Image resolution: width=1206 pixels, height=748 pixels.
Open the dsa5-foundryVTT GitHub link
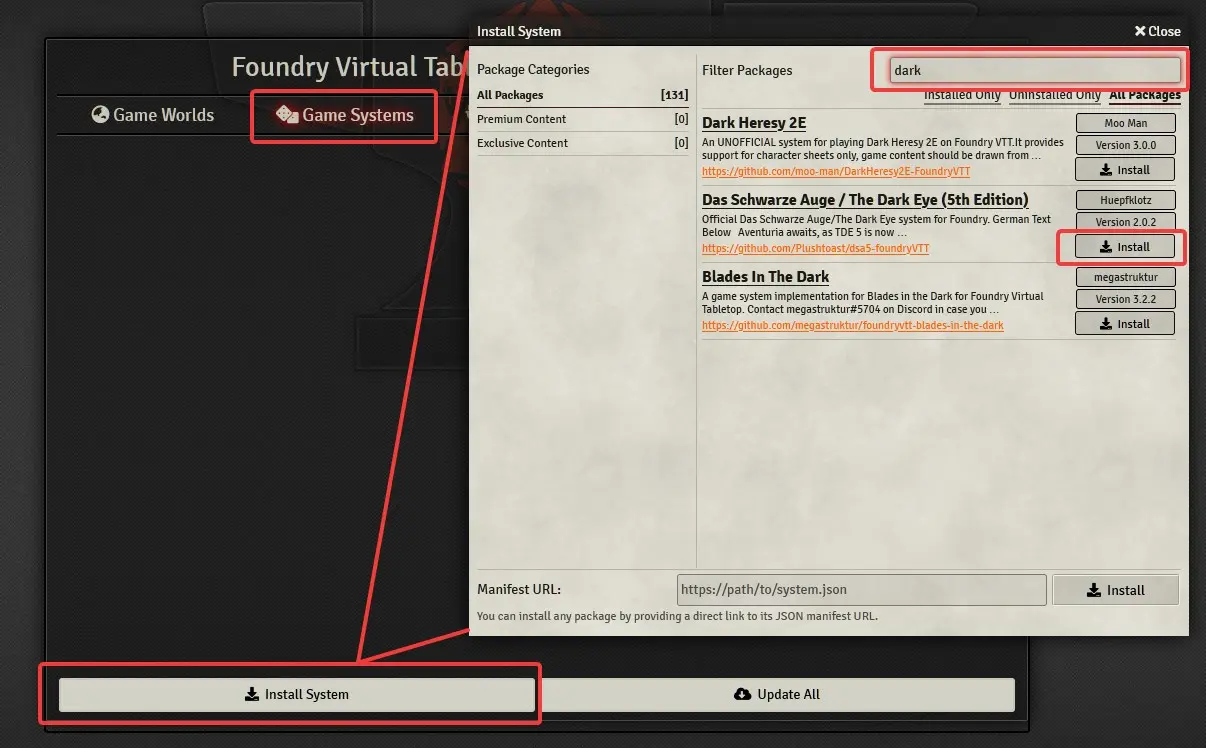[x=815, y=249]
